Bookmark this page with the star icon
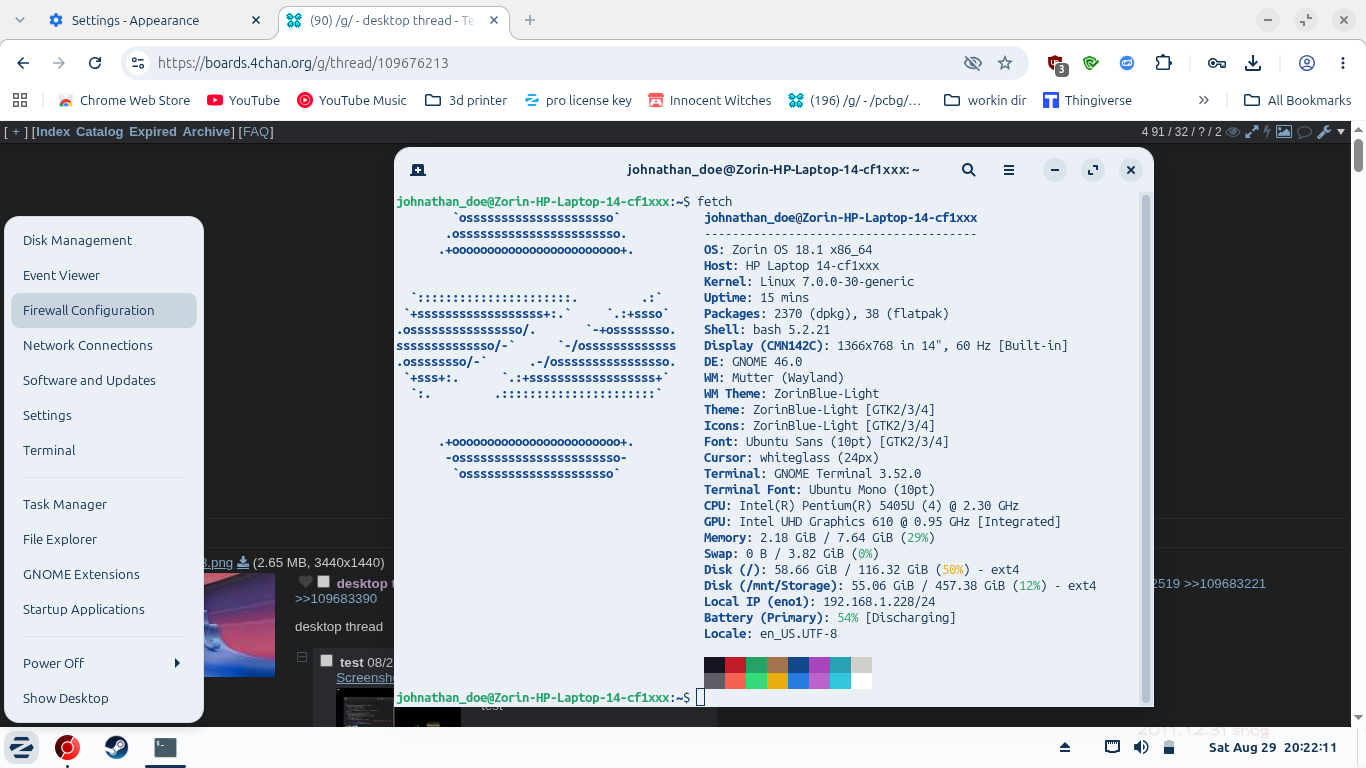 pyautogui.click(x=1005, y=63)
